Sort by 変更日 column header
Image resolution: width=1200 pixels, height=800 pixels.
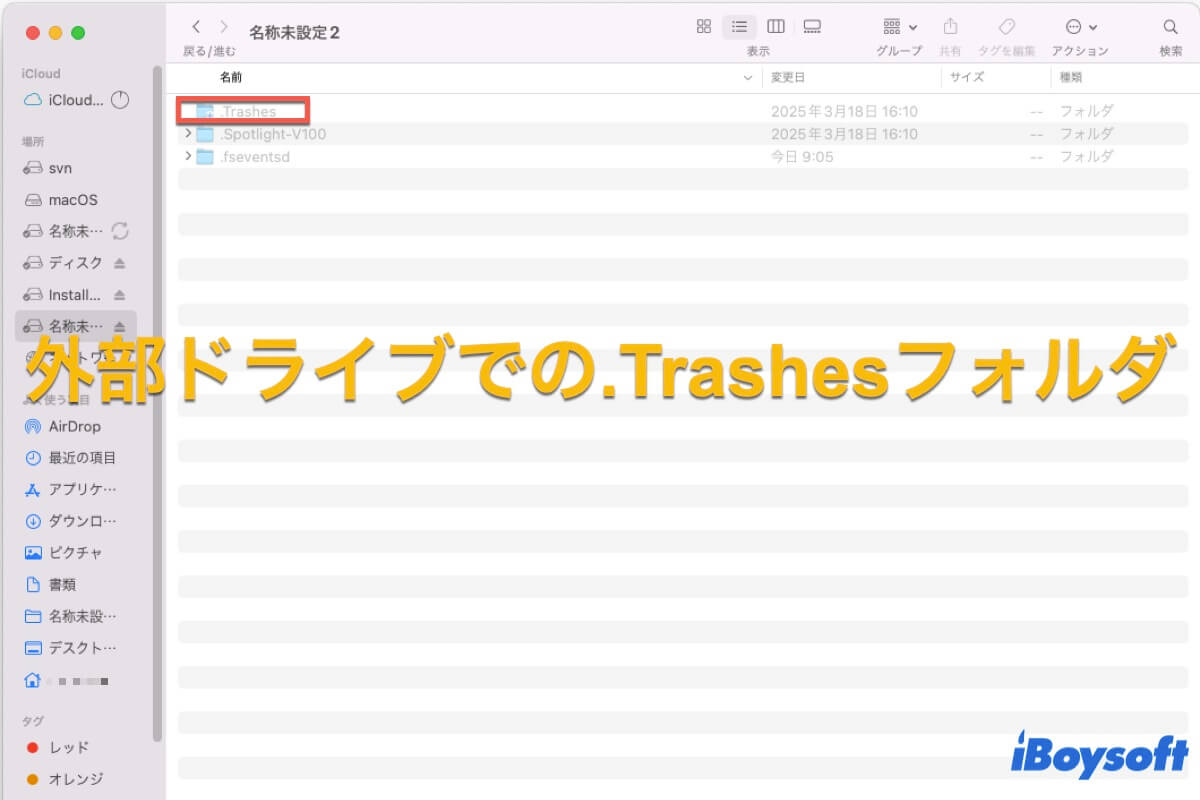787,77
